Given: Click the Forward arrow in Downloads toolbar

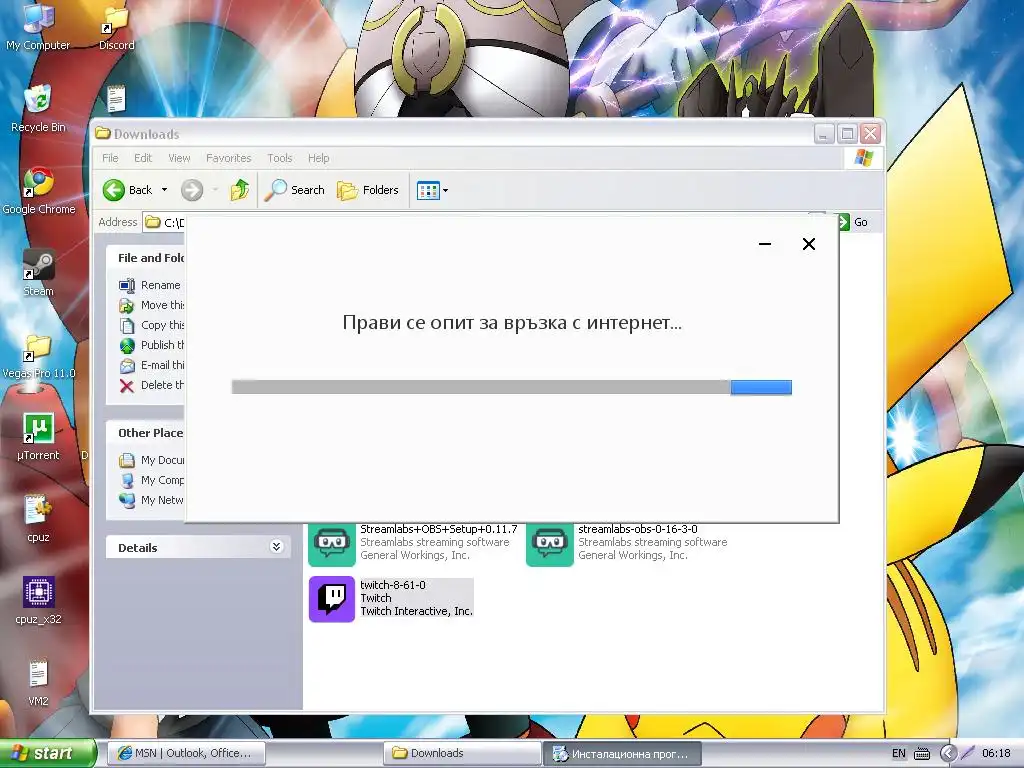Looking at the screenshot, I should point(192,190).
